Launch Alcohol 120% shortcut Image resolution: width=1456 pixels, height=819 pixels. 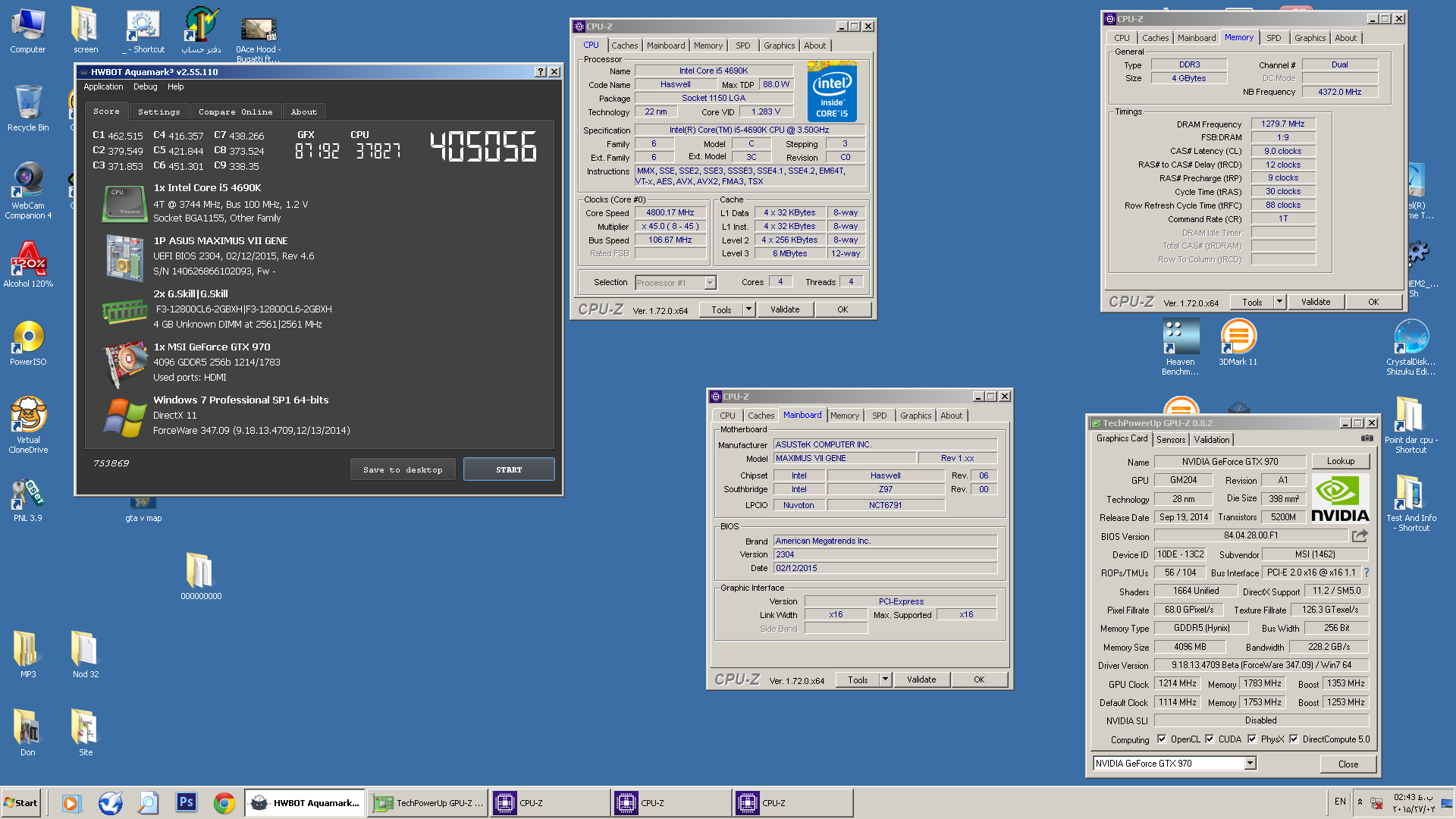click(28, 265)
